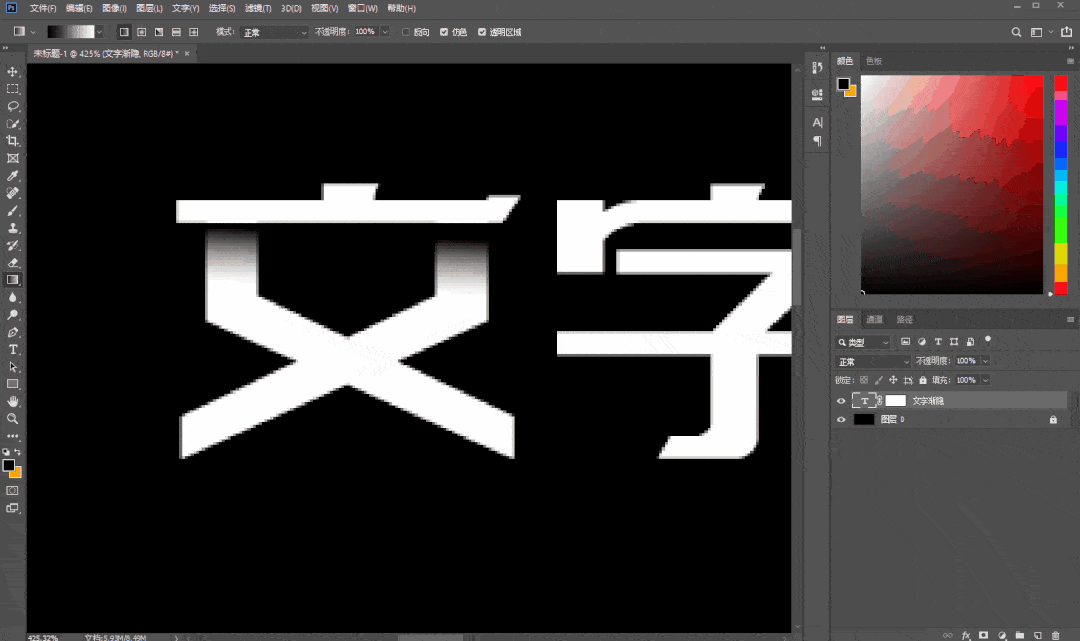Screen dimensions: 1080x641
Task: Expand the gradient preset picker arrow
Action: click(99, 32)
